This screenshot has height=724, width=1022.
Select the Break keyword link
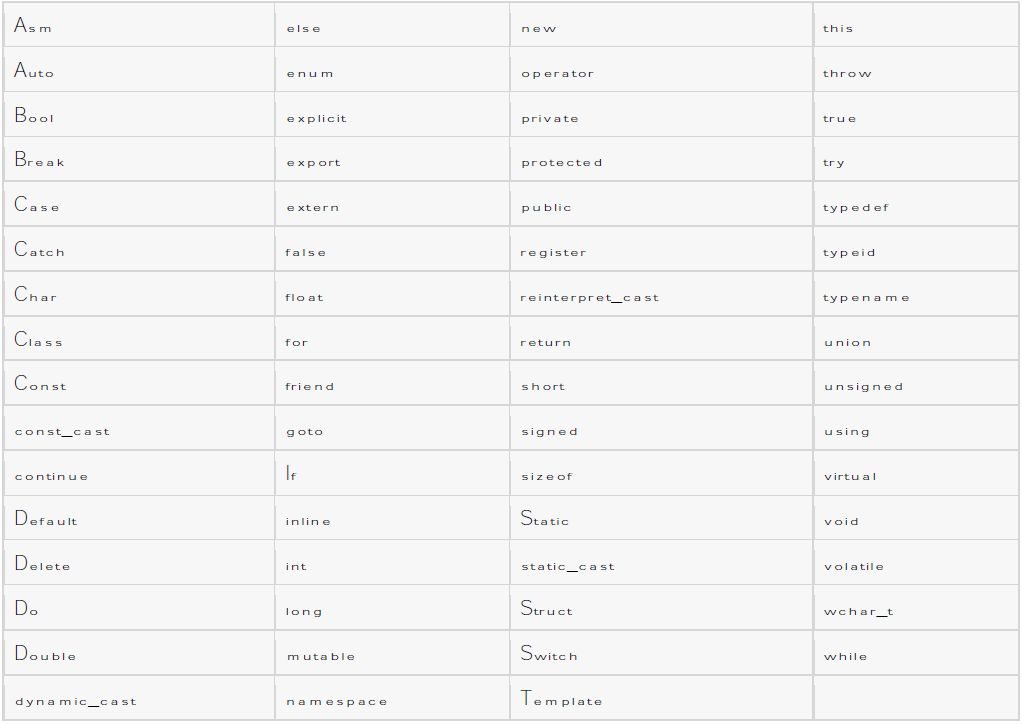click(x=40, y=161)
